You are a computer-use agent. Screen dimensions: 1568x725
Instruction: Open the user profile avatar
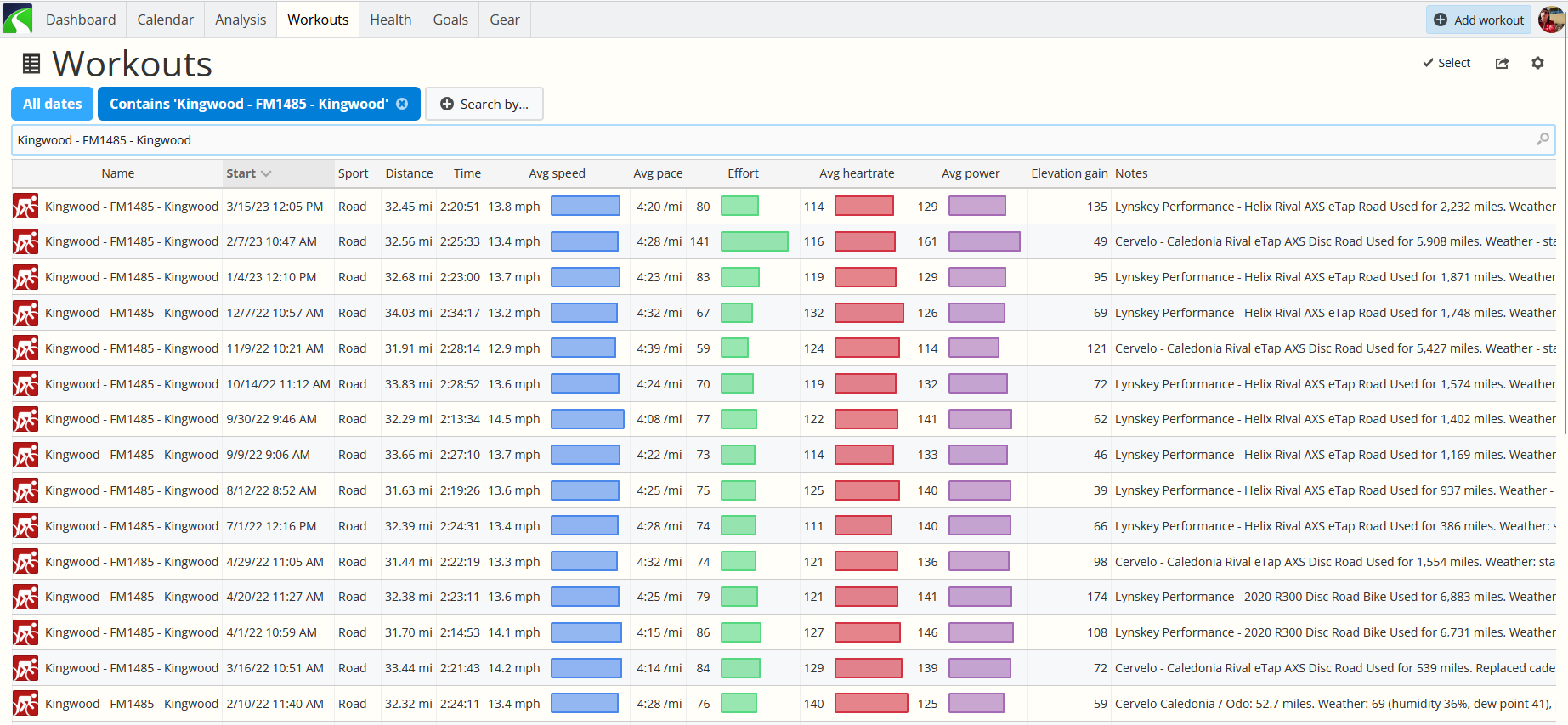pos(1550,20)
